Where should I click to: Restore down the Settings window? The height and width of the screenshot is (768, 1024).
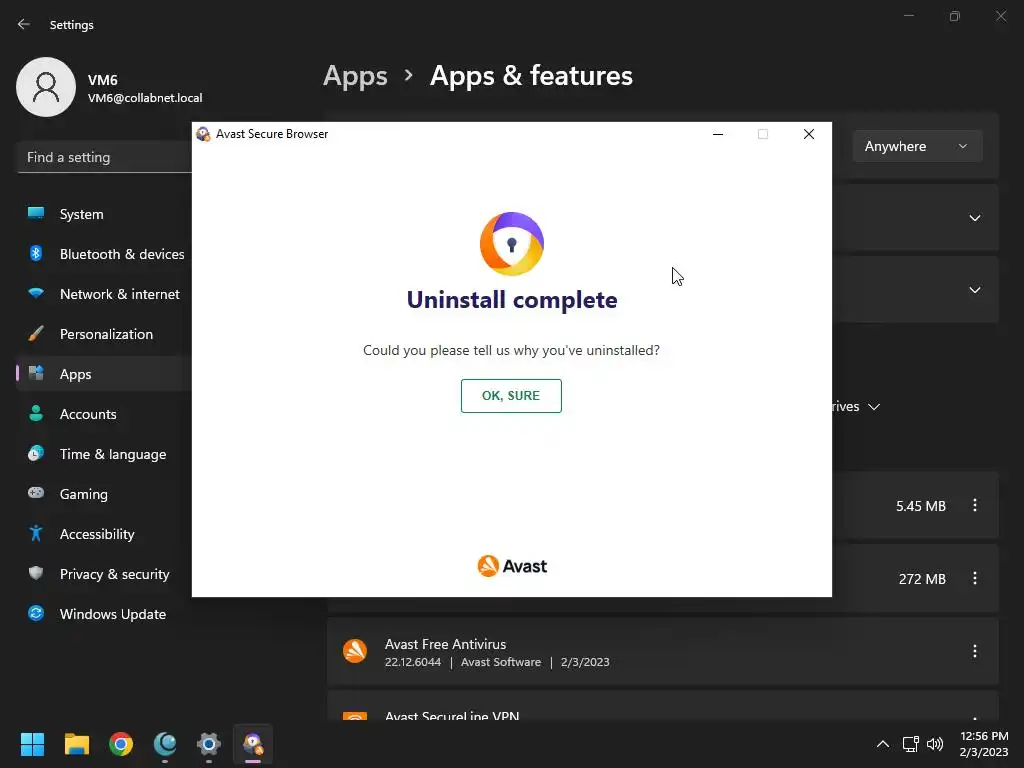pos(954,16)
